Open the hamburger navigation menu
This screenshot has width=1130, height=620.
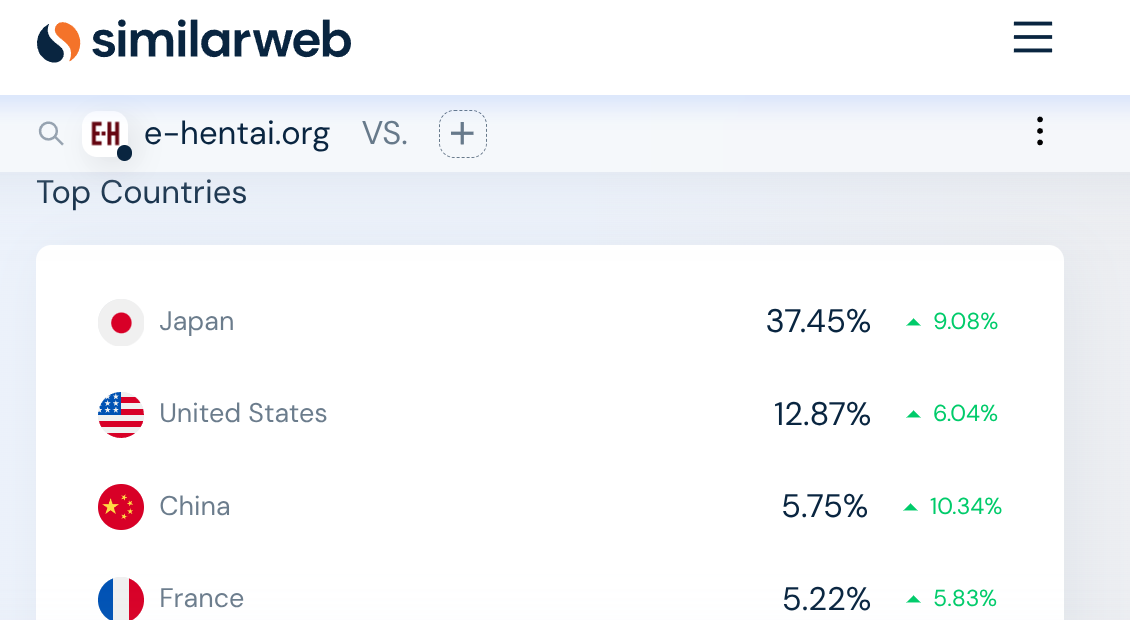point(1033,37)
